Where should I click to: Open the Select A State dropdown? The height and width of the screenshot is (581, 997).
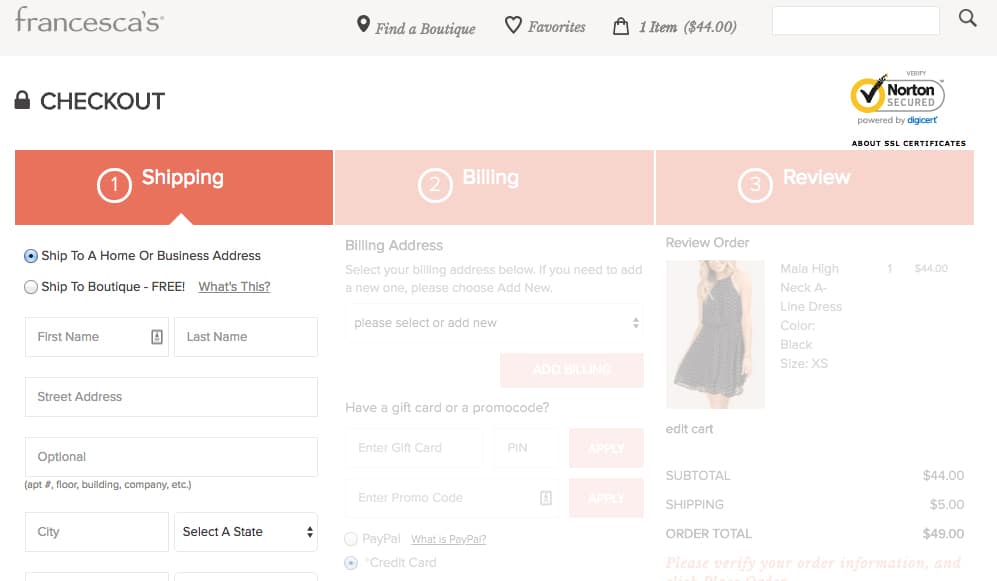245,531
